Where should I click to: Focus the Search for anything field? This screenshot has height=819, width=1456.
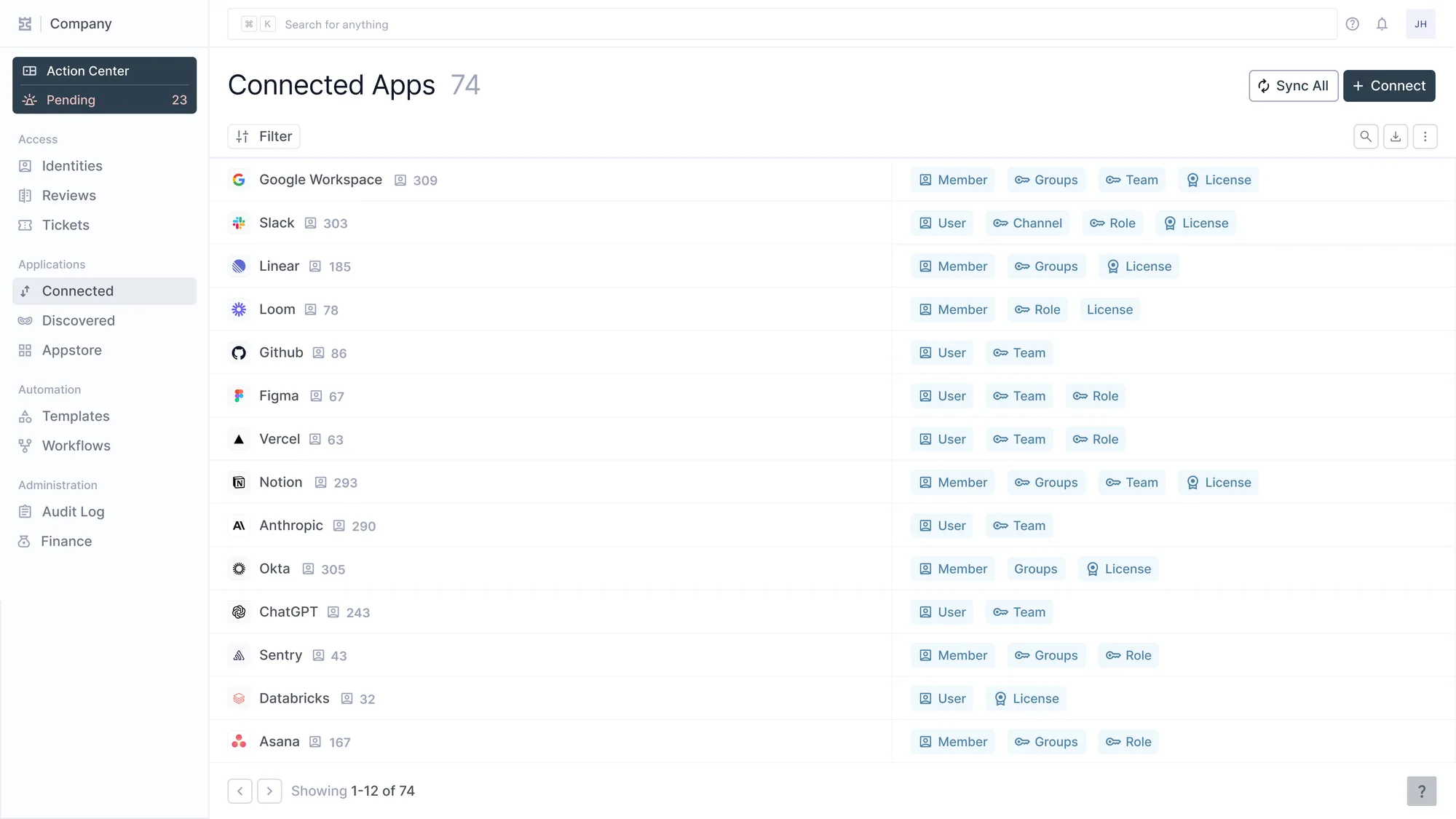point(782,24)
